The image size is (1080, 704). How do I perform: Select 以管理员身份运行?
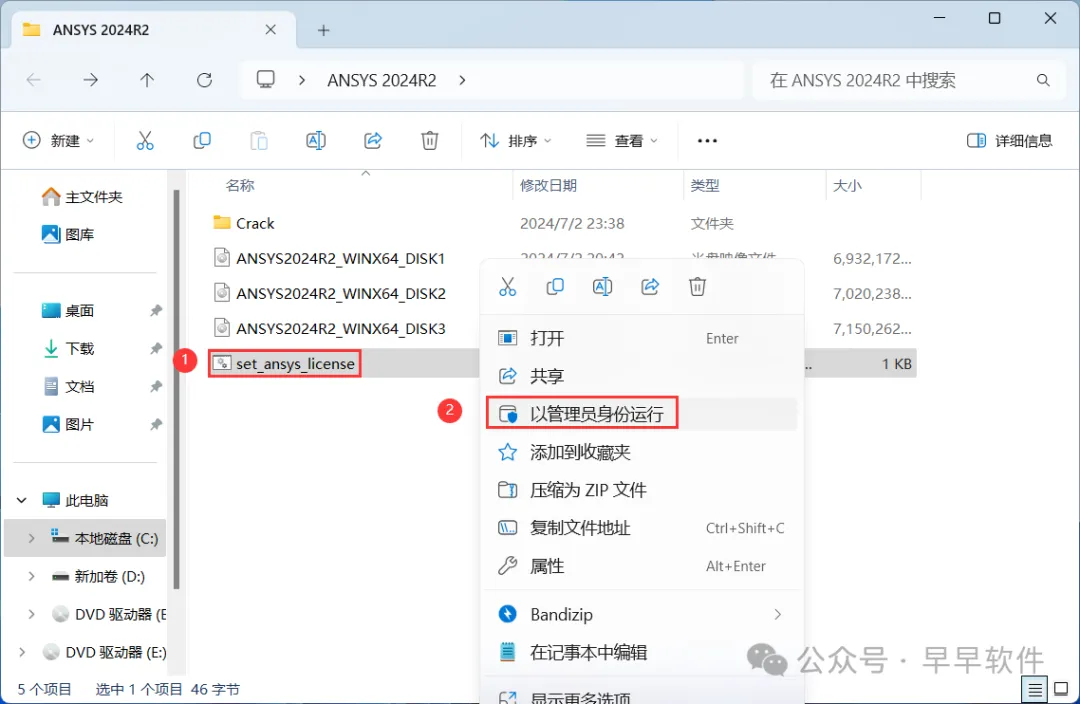[642, 414]
